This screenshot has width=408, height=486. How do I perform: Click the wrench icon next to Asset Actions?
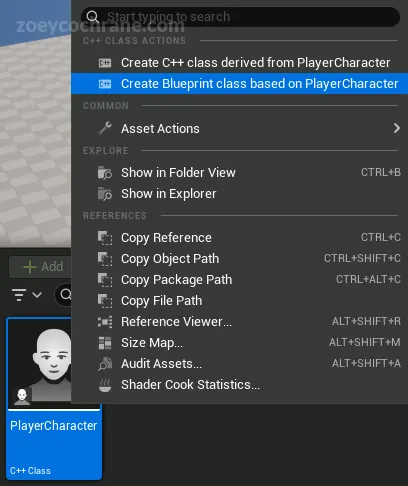click(105, 128)
